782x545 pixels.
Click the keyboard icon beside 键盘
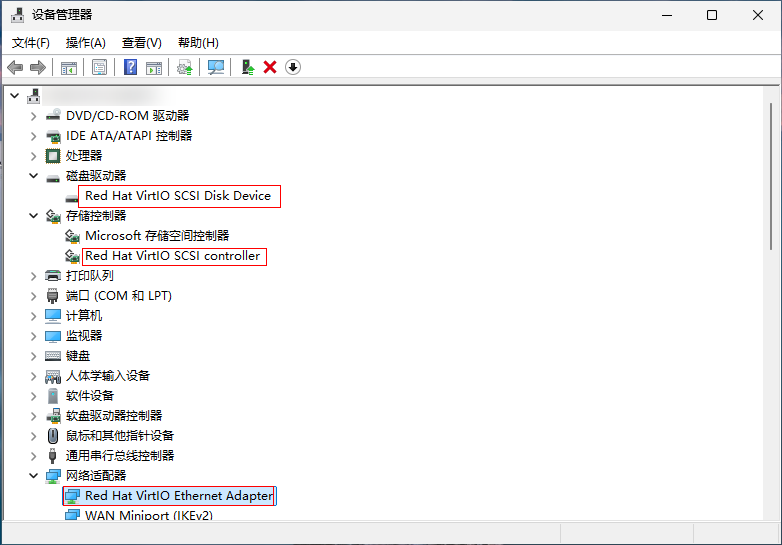[x=53, y=356]
